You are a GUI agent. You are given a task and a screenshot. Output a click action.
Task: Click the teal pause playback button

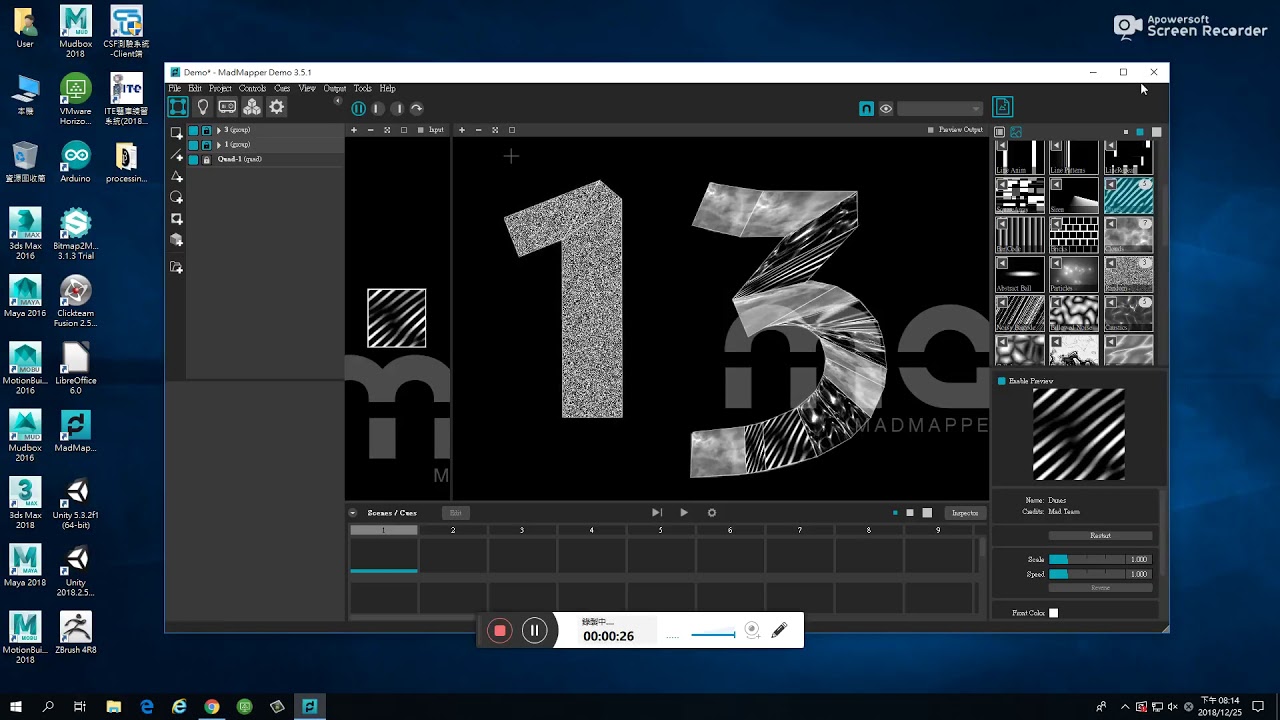pos(358,108)
